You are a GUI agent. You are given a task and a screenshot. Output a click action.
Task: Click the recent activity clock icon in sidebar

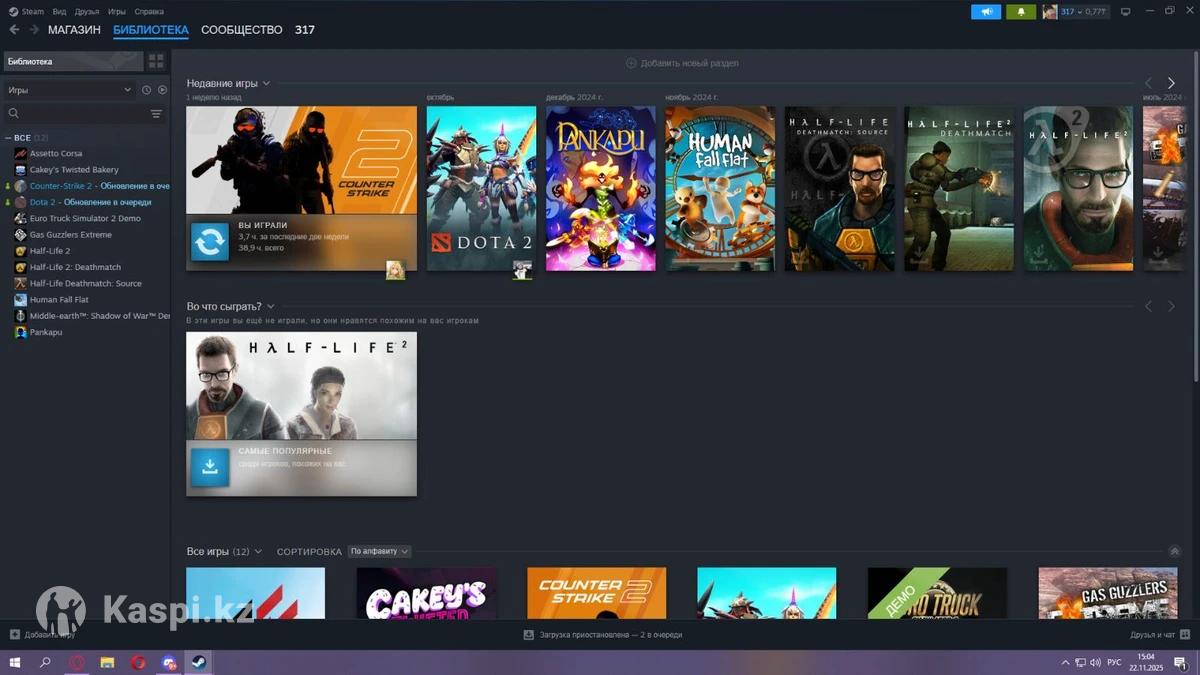[x=146, y=90]
